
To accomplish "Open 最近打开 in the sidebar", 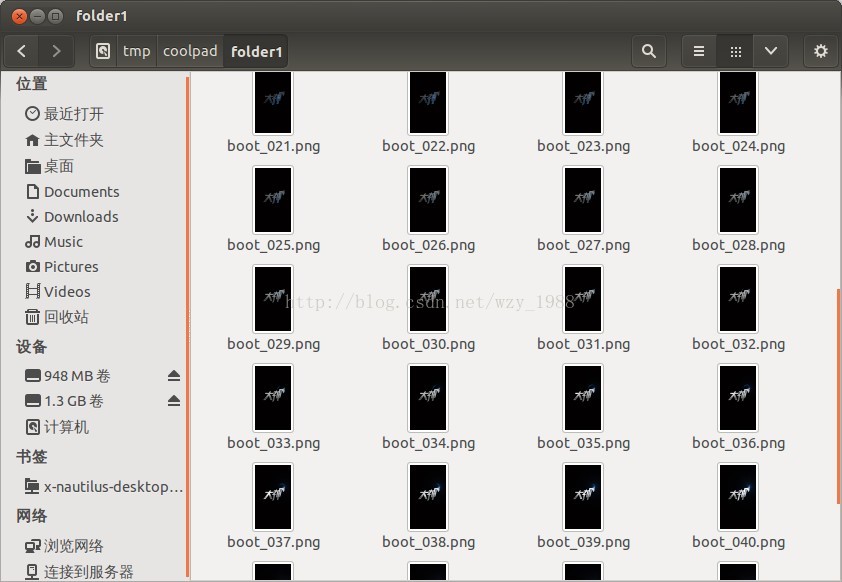I will point(64,114).
